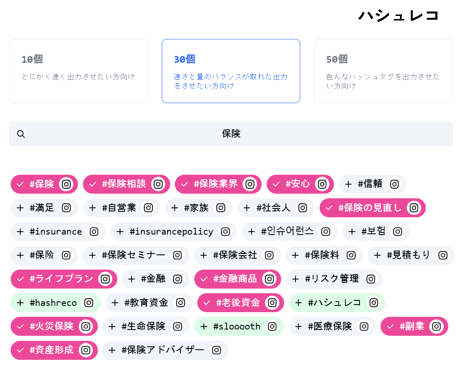Image resolution: width=471 pixels, height=380 pixels.
Task: Open Instagram icon on #insurance tag
Action: pyautogui.click(x=94, y=231)
